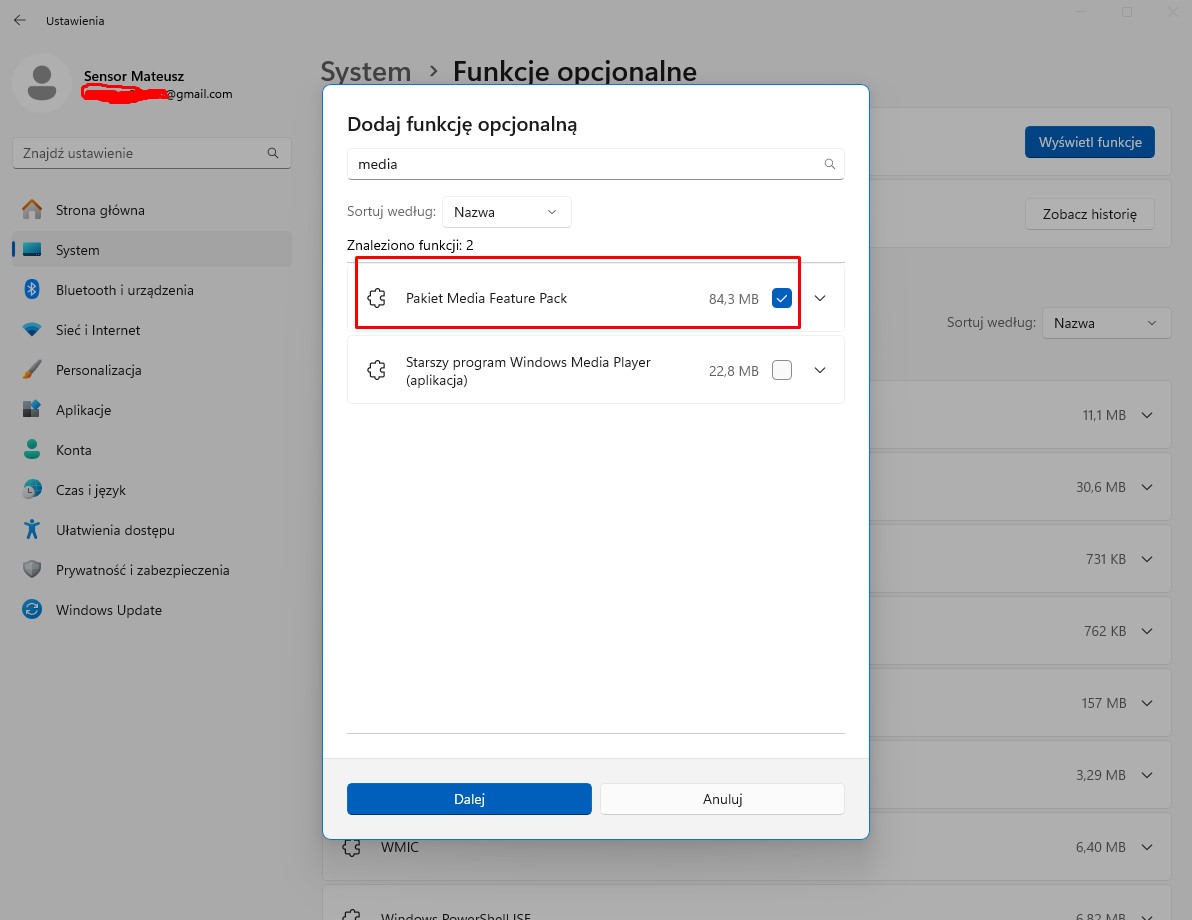Click the Windows Update icon in sidebar
The image size is (1192, 920).
(x=32, y=610)
